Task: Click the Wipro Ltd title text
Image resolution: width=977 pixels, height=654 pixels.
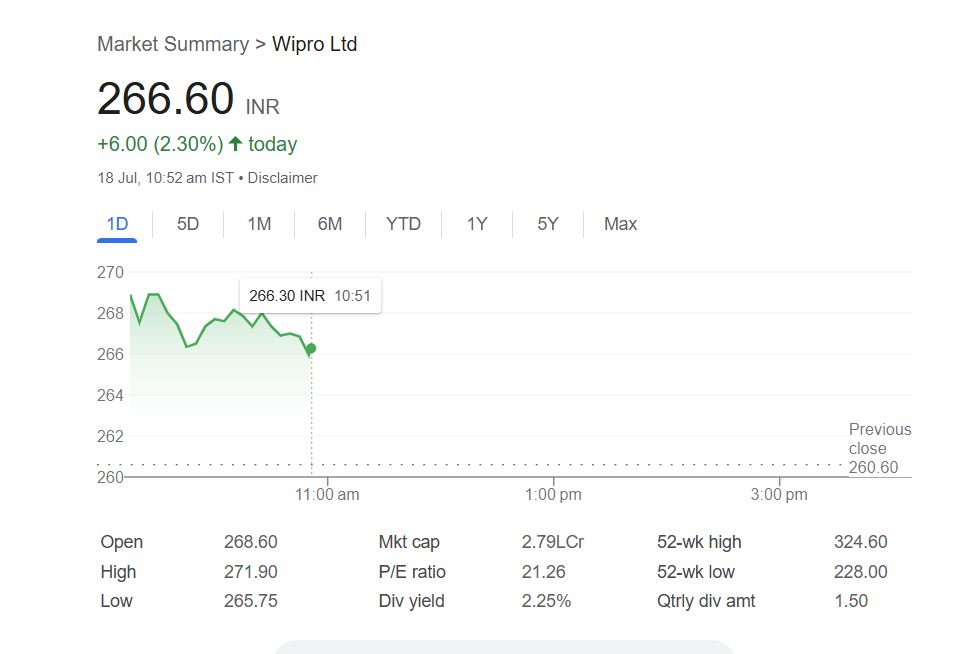Action: click(x=314, y=44)
